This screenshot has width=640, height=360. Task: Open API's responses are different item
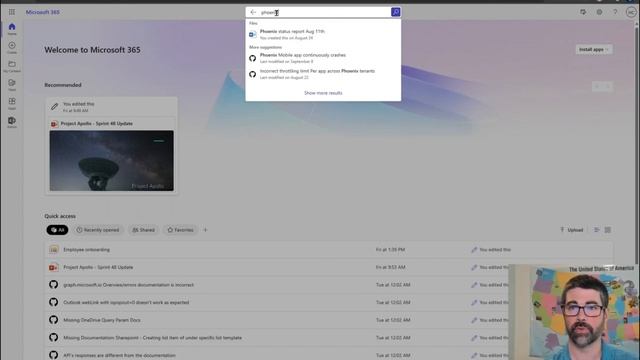[119, 355]
